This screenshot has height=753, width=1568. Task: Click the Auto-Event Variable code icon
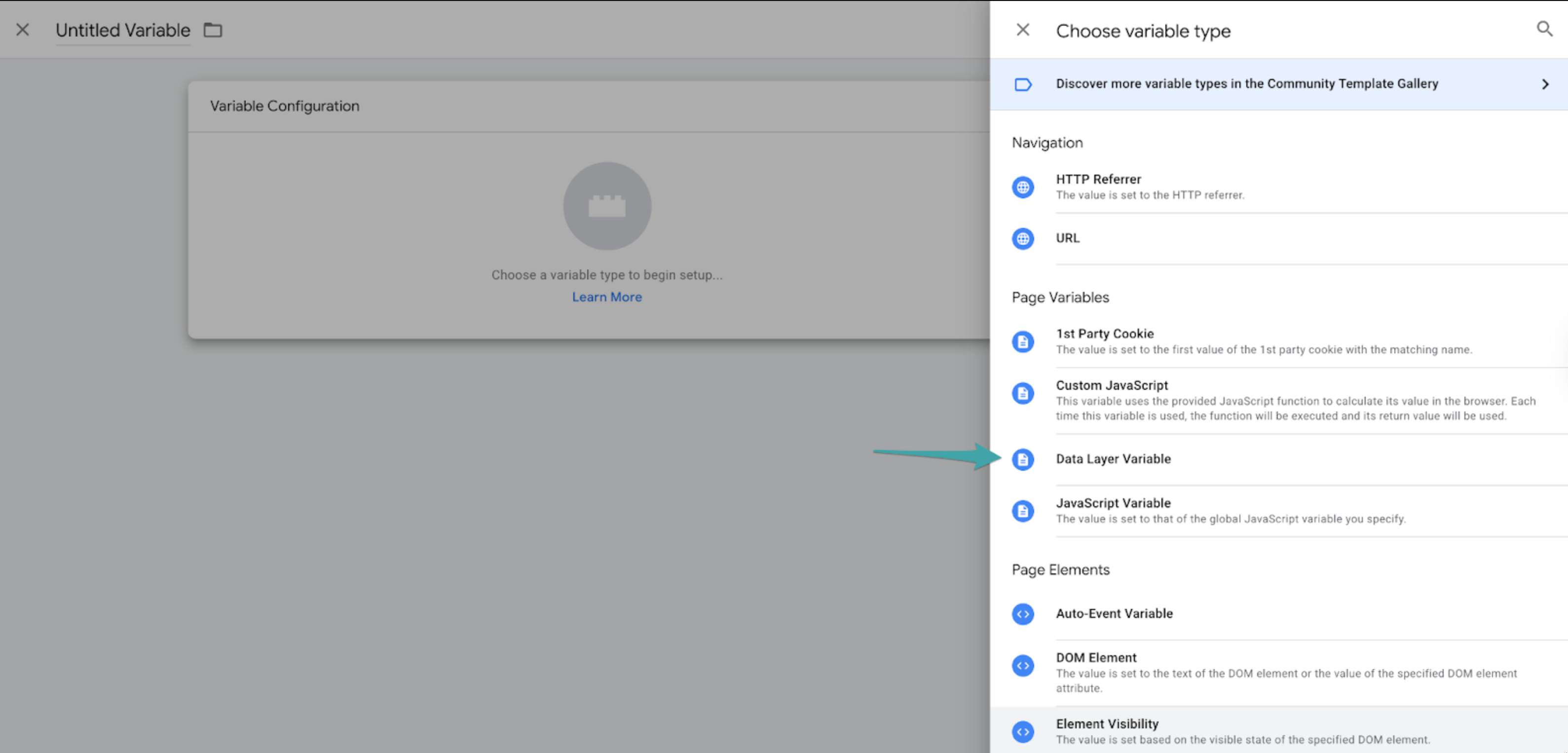click(1023, 613)
